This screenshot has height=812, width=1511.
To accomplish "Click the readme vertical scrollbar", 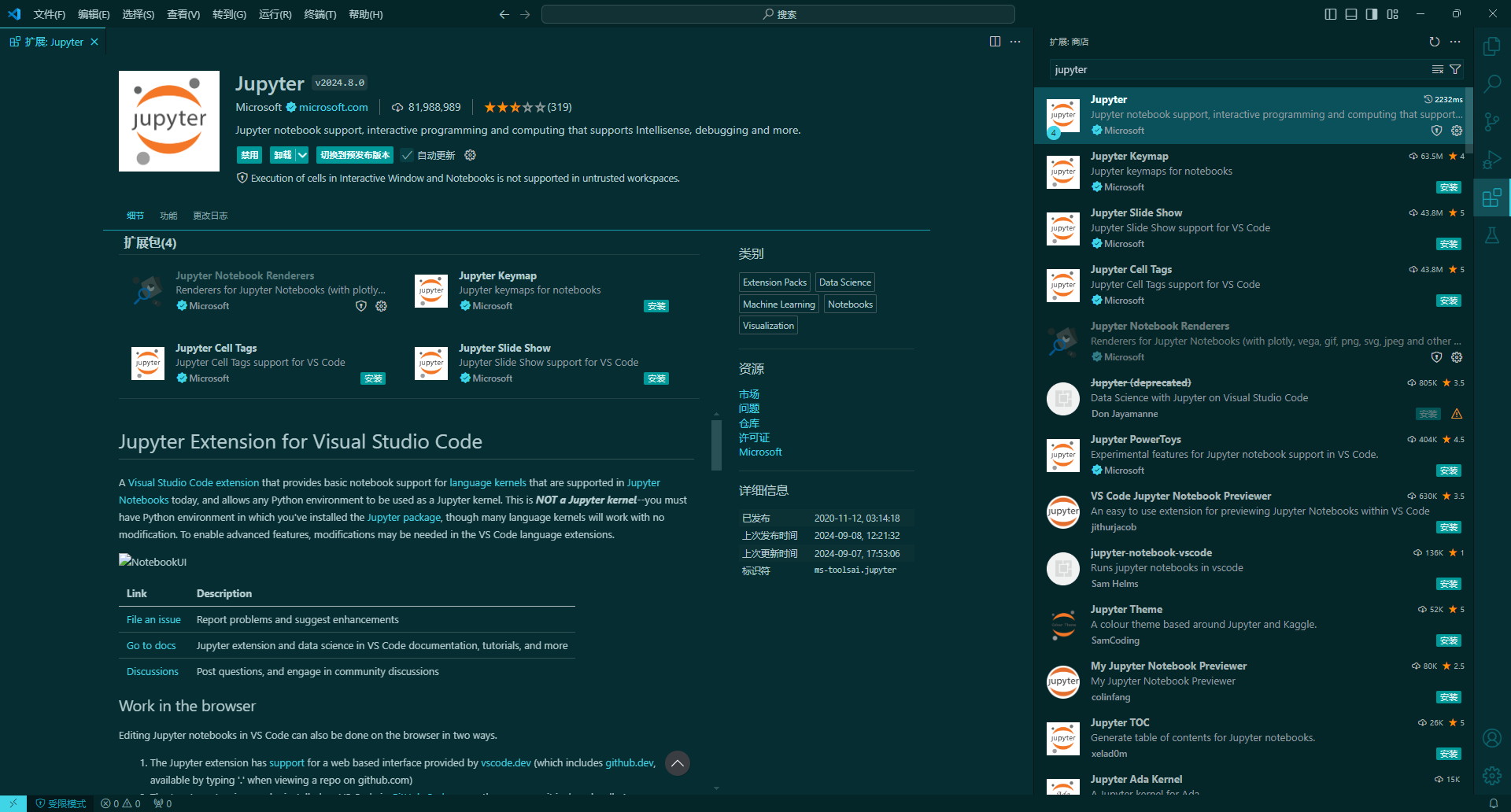I will click(x=716, y=445).
